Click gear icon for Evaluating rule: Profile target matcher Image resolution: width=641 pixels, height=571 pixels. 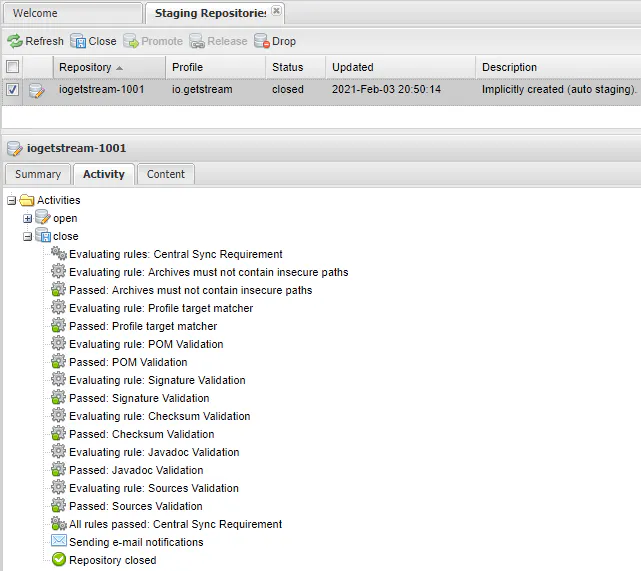point(58,307)
